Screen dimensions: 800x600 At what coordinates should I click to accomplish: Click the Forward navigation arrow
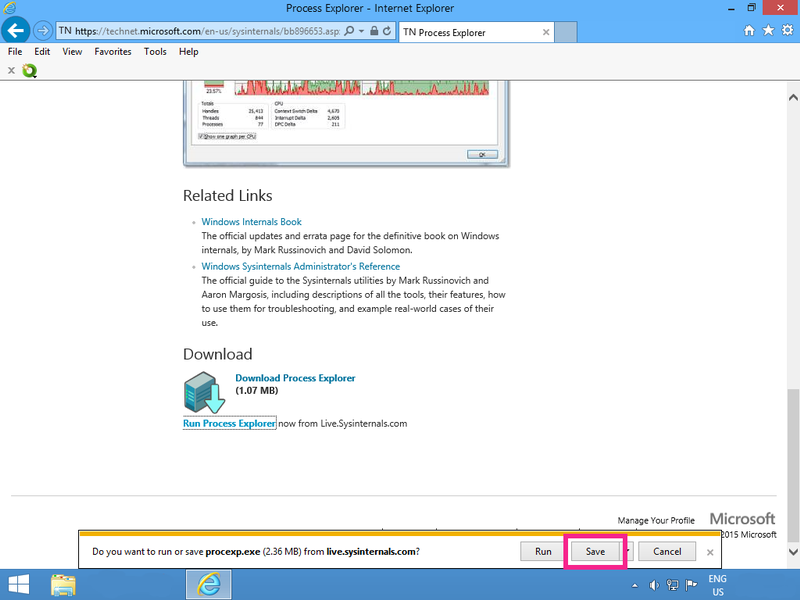(x=43, y=31)
